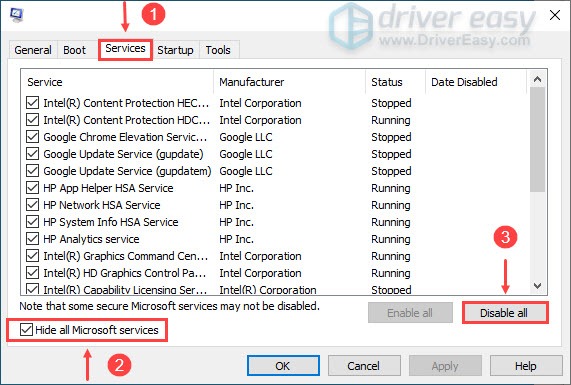Viewport: 571px width, 385px height.
Task: Uncheck Intel(R) Content Protection HEC service
Action: coord(32,103)
